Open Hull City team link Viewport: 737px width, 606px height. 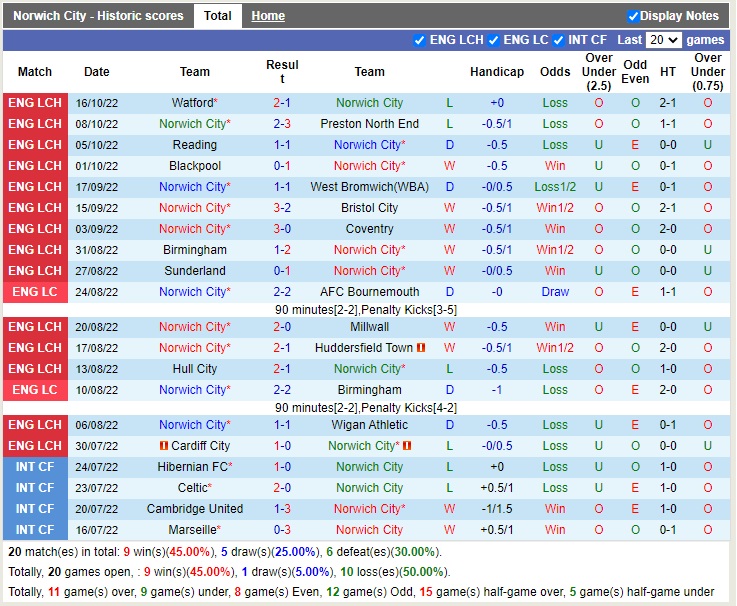[x=195, y=369]
